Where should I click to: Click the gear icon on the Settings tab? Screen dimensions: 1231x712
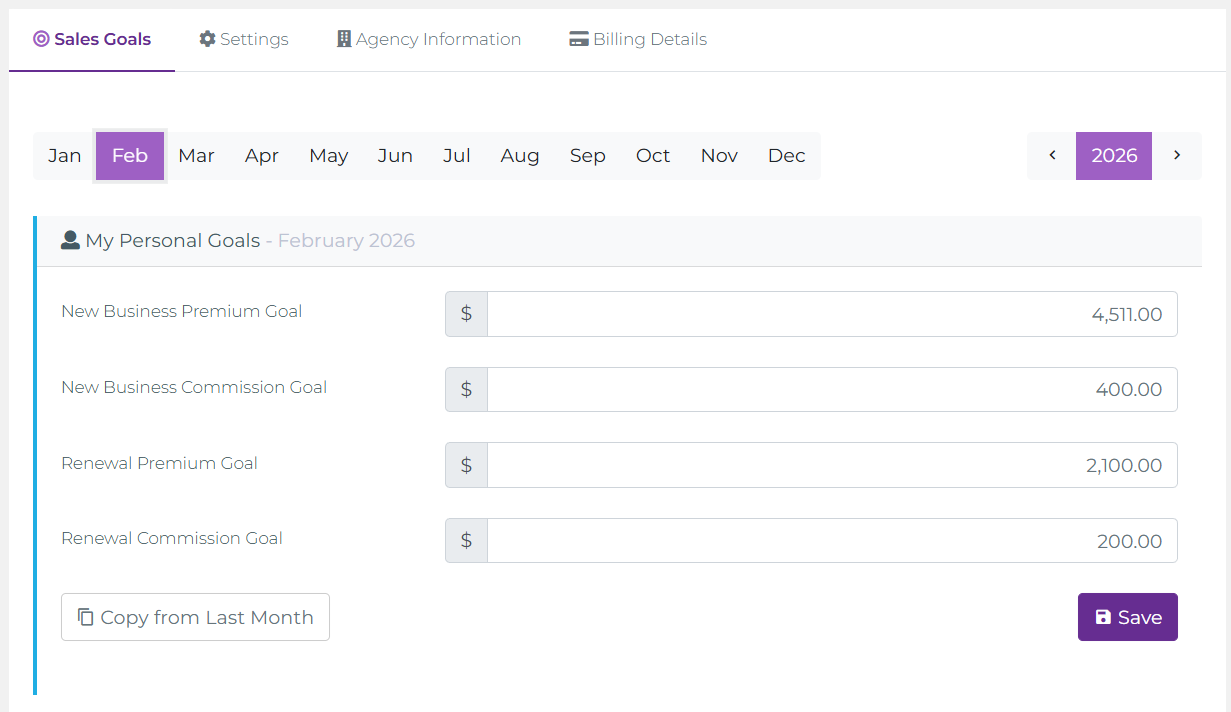click(x=207, y=38)
